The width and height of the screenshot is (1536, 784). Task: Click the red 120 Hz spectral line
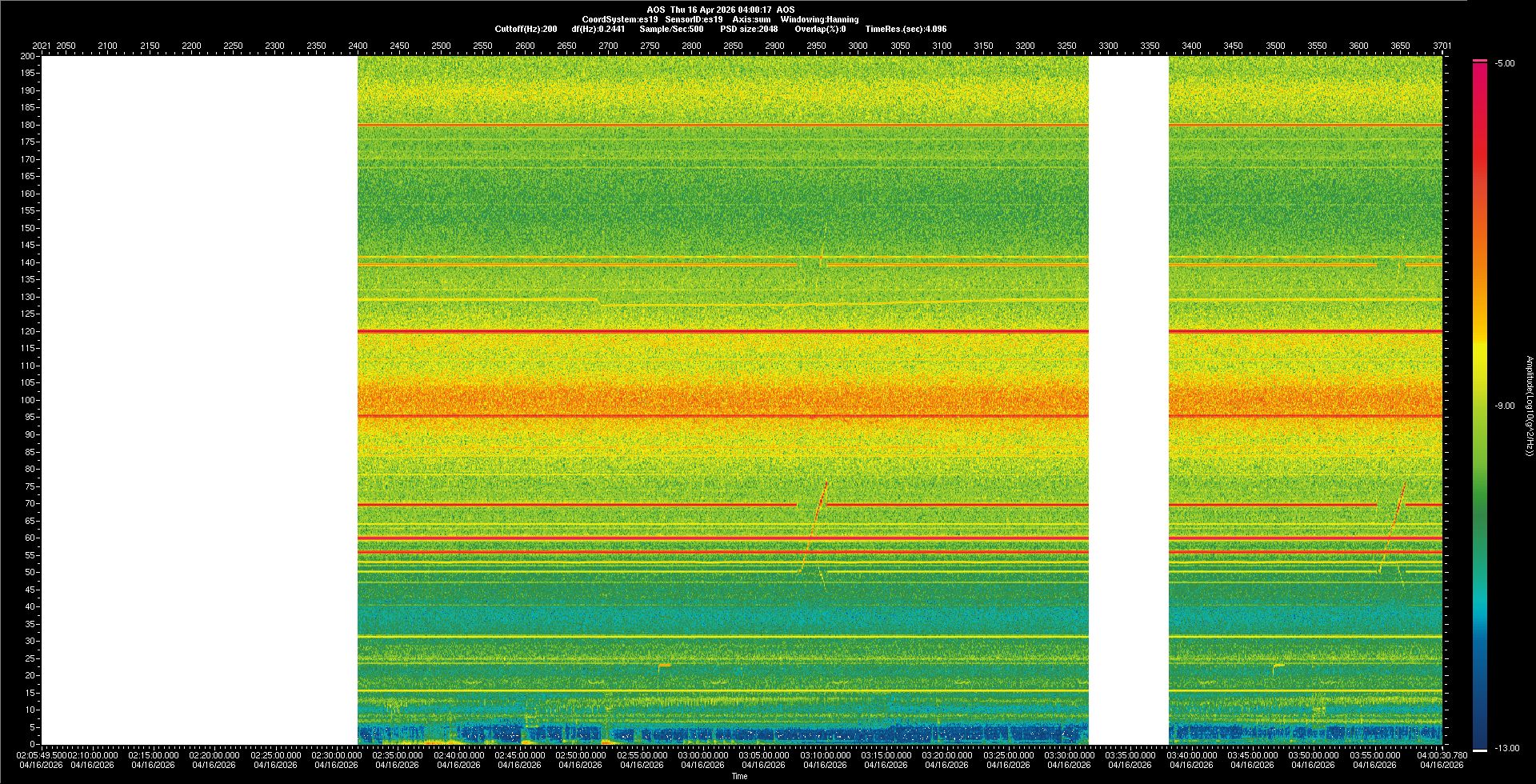point(720,331)
